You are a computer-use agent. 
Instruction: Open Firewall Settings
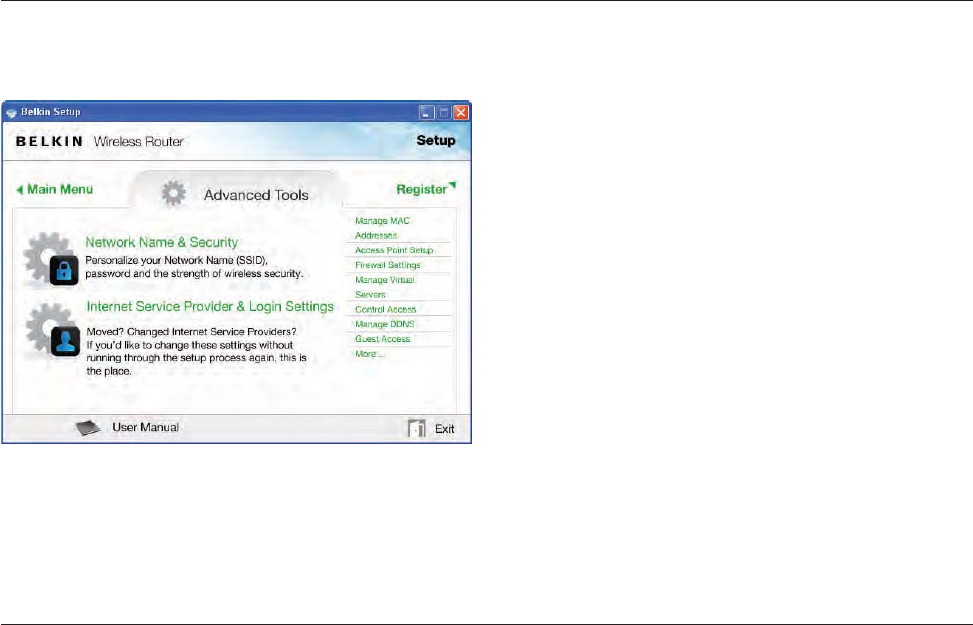click(x=388, y=265)
